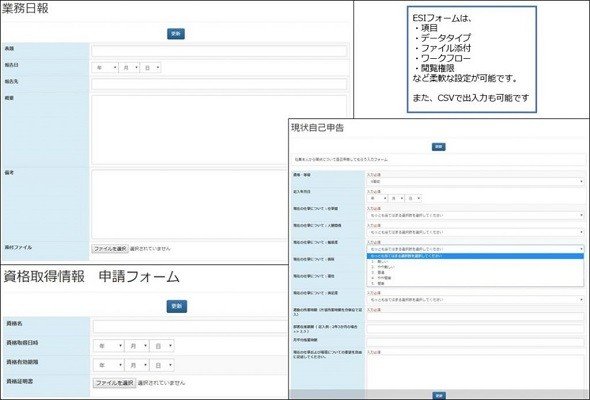This screenshot has width=590, height=400.
Task: Open the 日 dropdown in the 業務日報 date row
Action: click(x=151, y=68)
